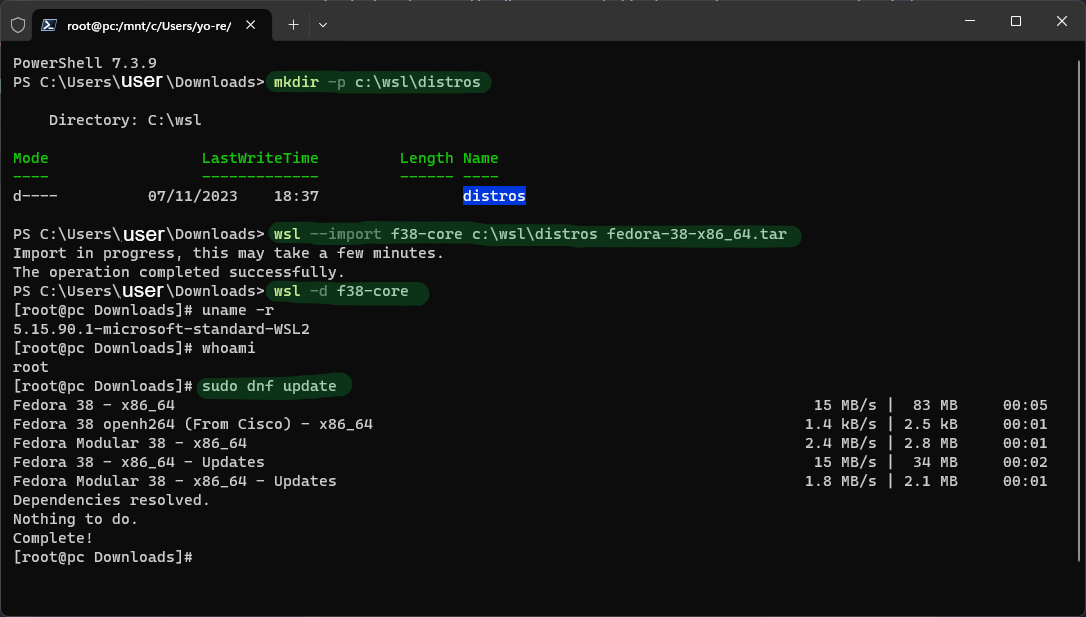Click the final [root@pc Downloads]# prompt
1086x617 pixels.
pyautogui.click(x=100, y=556)
